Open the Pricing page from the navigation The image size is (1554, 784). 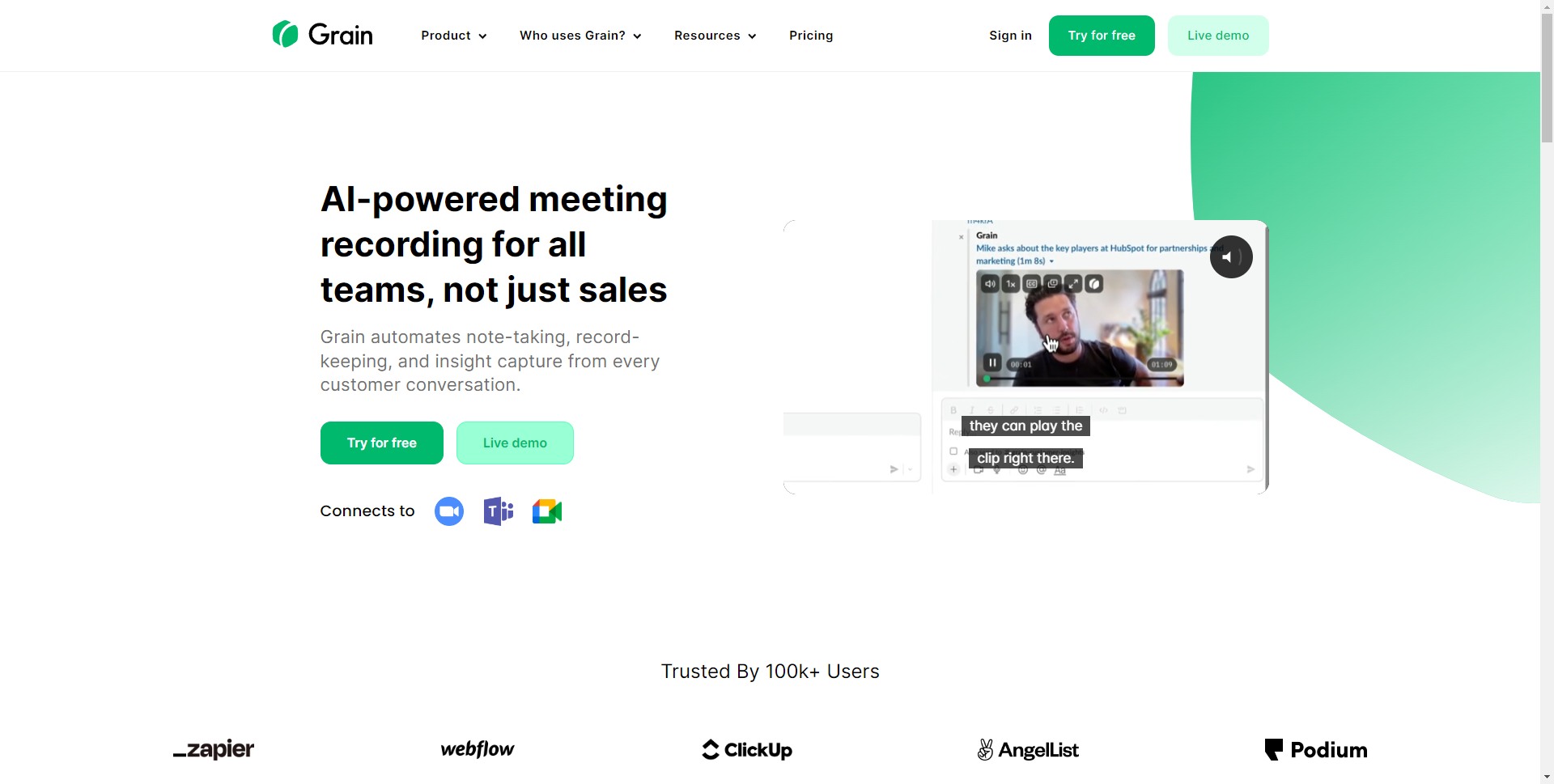(x=811, y=36)
